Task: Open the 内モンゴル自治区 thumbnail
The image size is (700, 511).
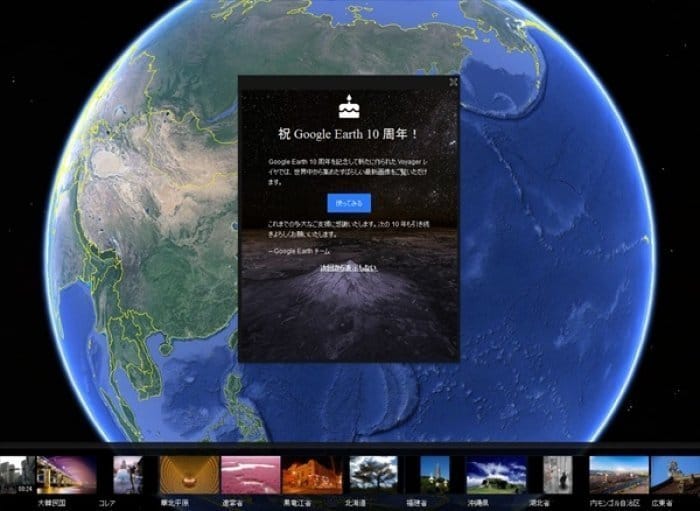Action: click(x=619, y=475)
